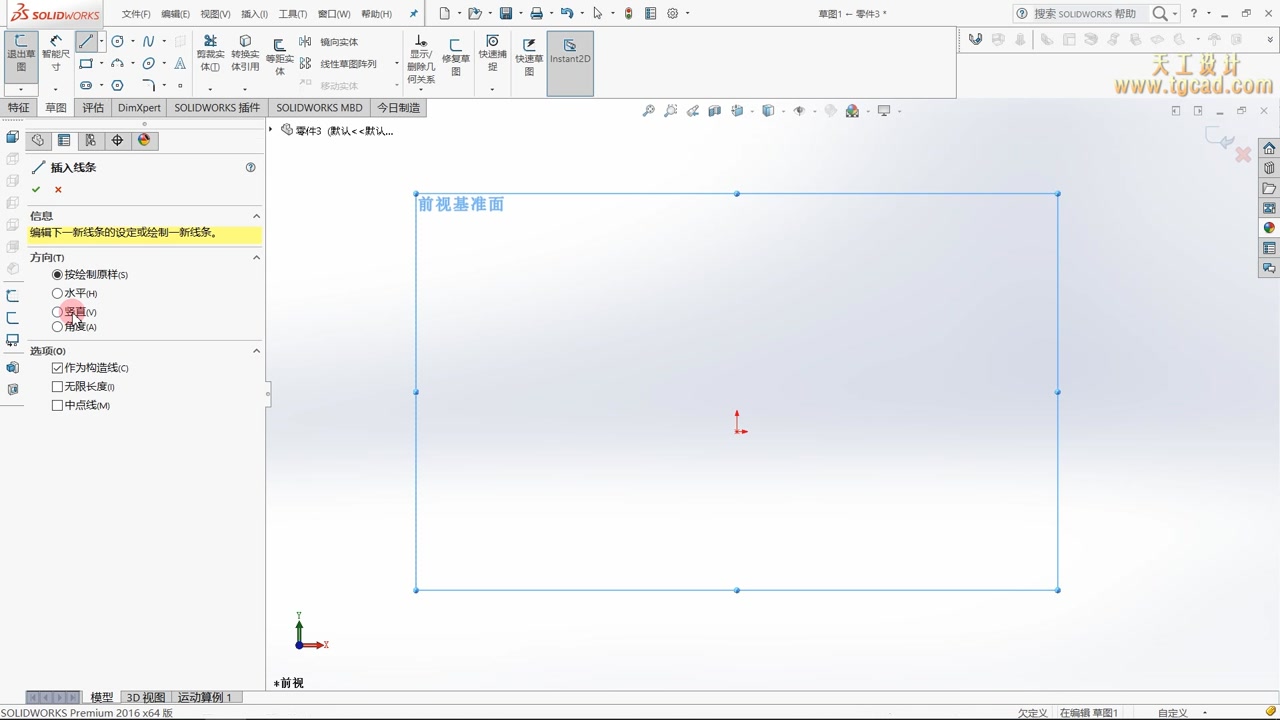Viewport: 1280px width, 720px height.
Task: Click Zoom to Area in the view toolbar
Action: point(670,111)
